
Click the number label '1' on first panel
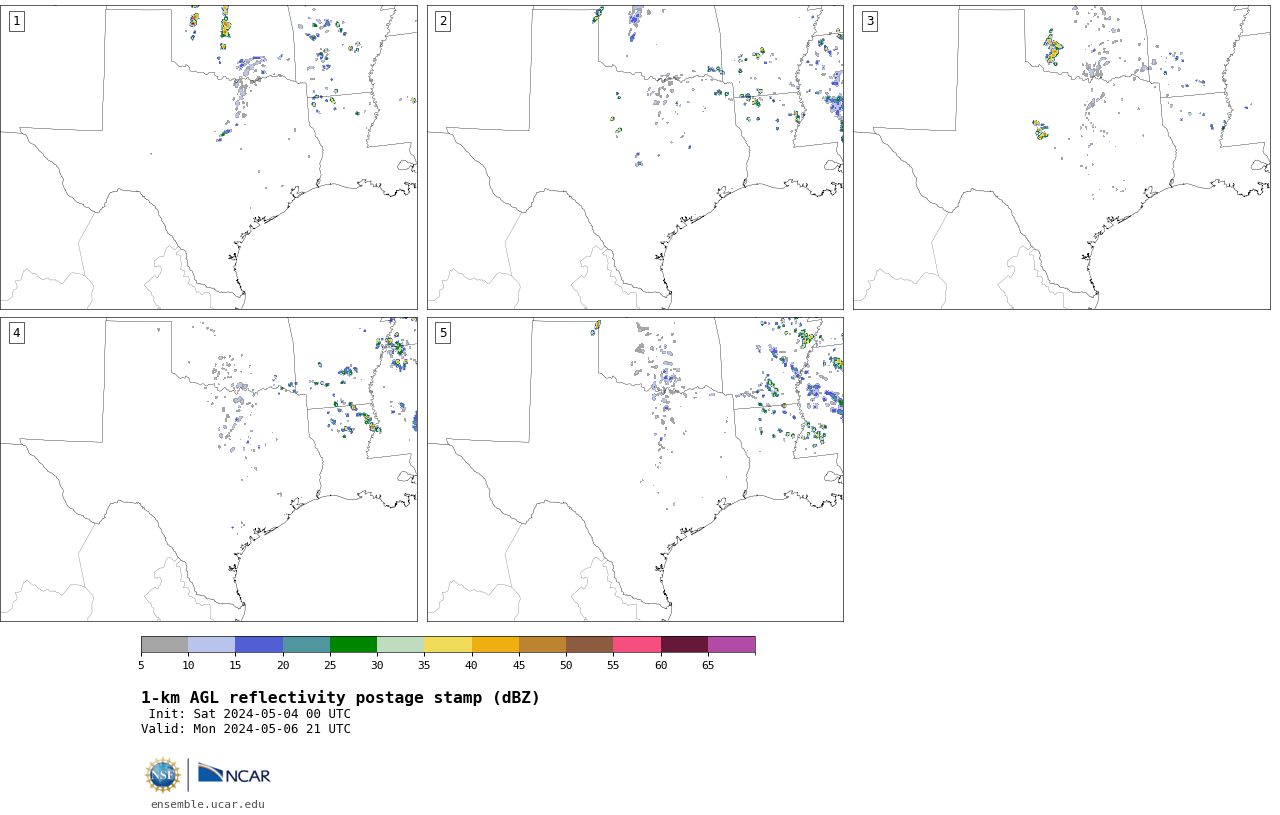[16, 21]
